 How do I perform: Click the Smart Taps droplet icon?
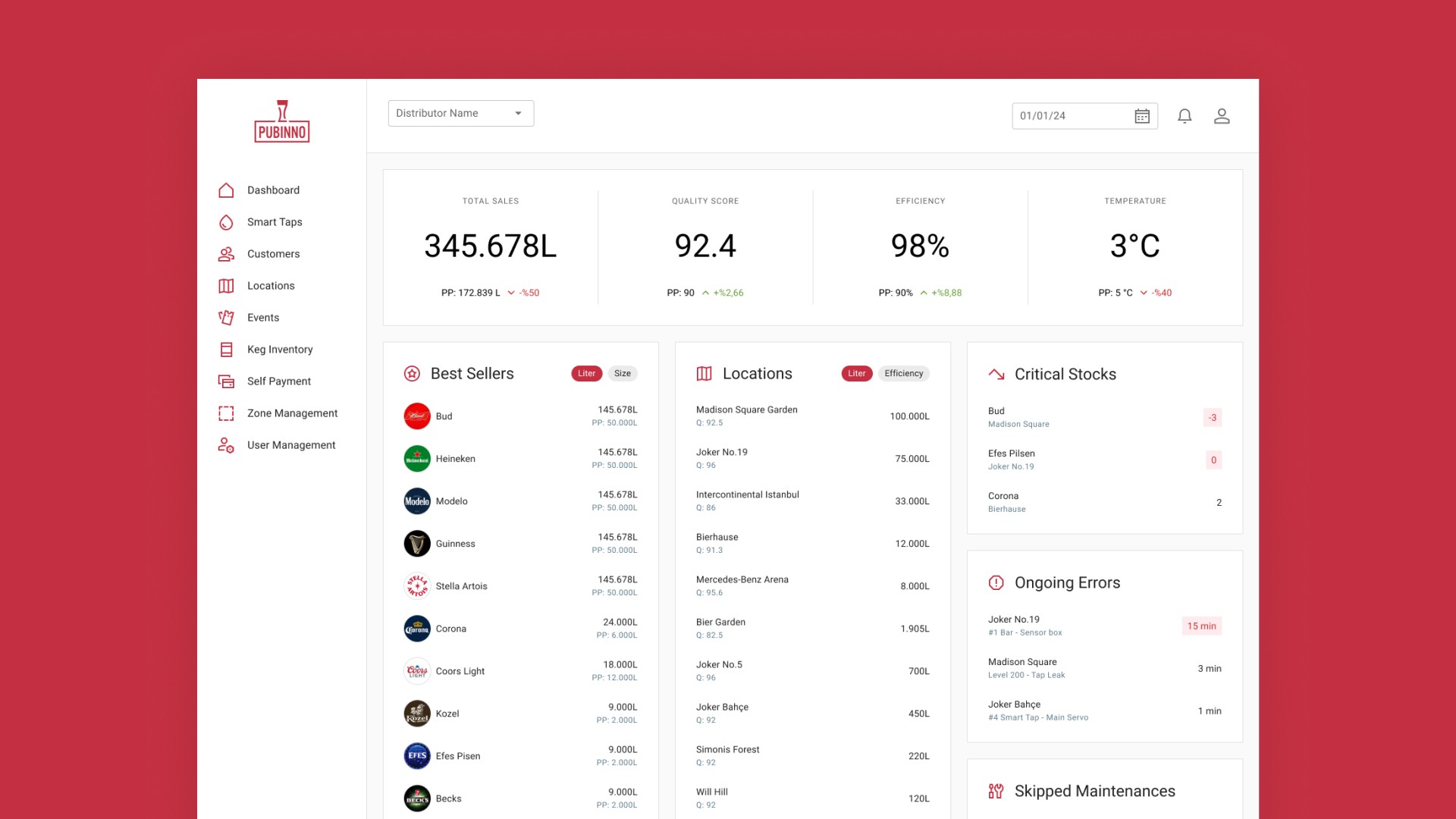[226, 222]
